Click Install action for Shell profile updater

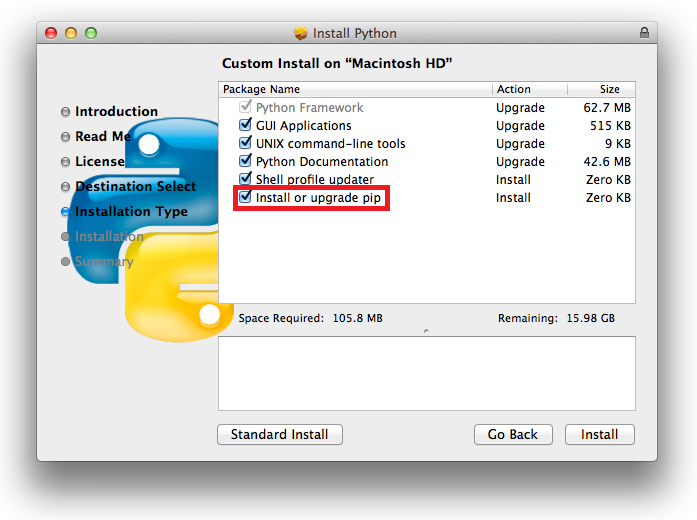coord(513,180)
